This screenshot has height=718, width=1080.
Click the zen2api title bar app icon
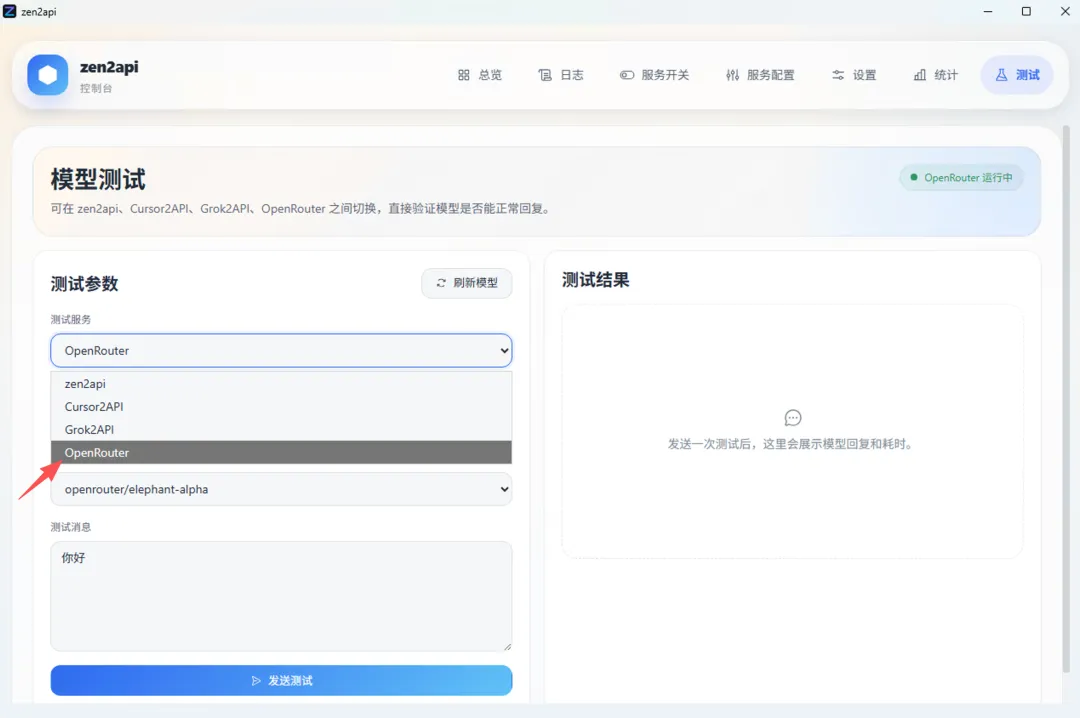point(10,12)
